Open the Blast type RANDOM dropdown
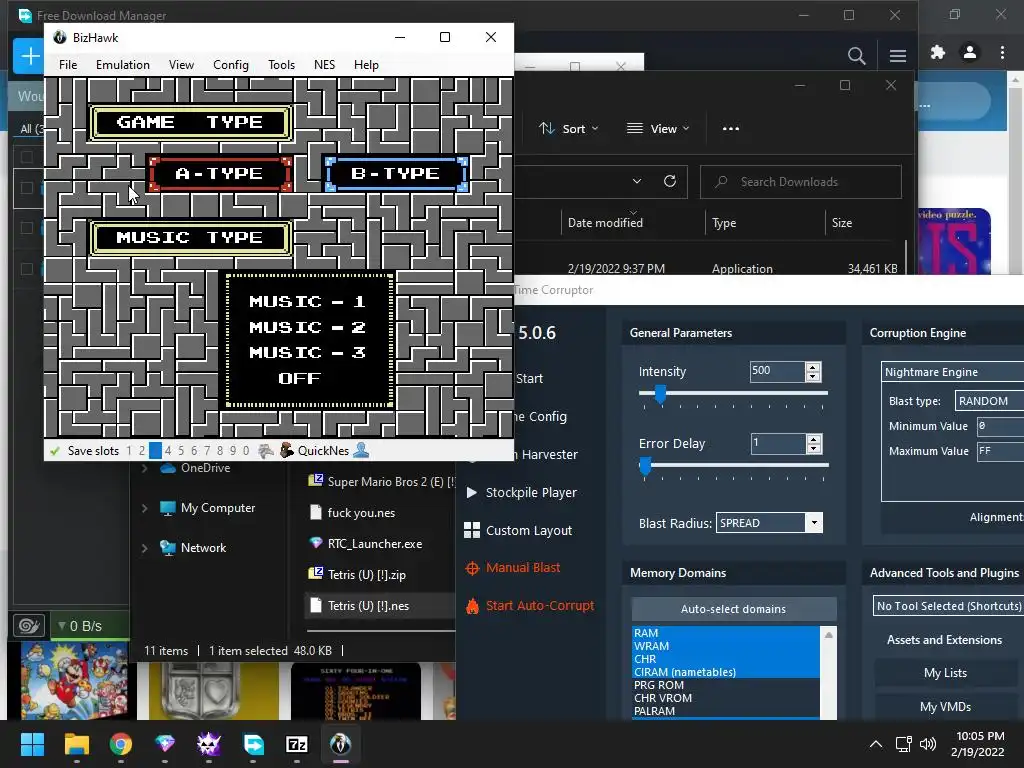 (990, 401)
